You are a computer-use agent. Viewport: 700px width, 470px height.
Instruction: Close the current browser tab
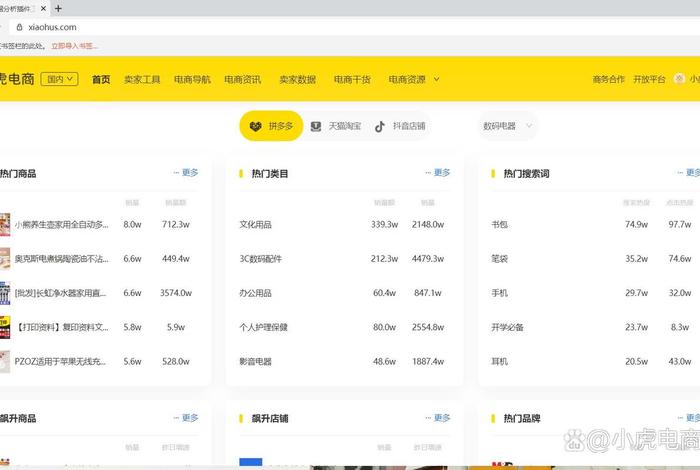[x=43, y=8]
